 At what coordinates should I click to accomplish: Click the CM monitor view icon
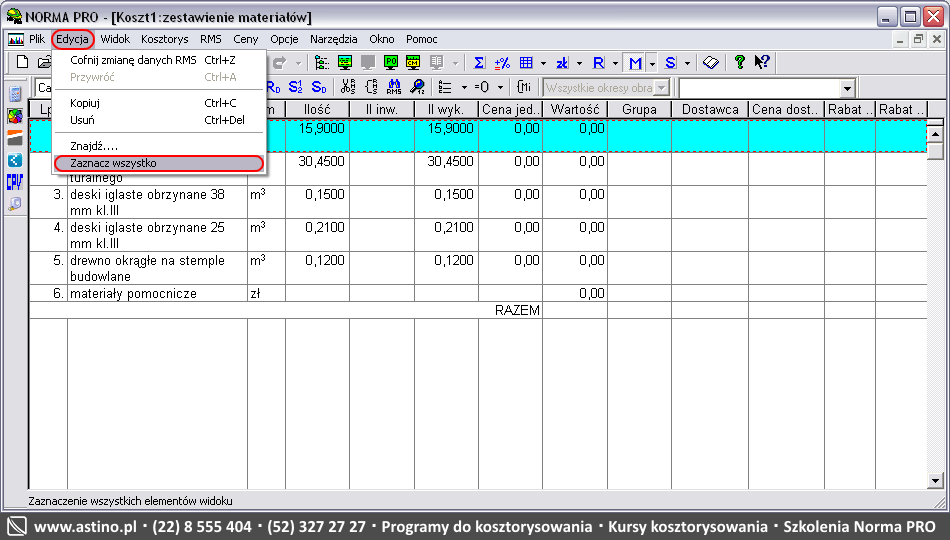pyautogui.click(x=413, y=62)
